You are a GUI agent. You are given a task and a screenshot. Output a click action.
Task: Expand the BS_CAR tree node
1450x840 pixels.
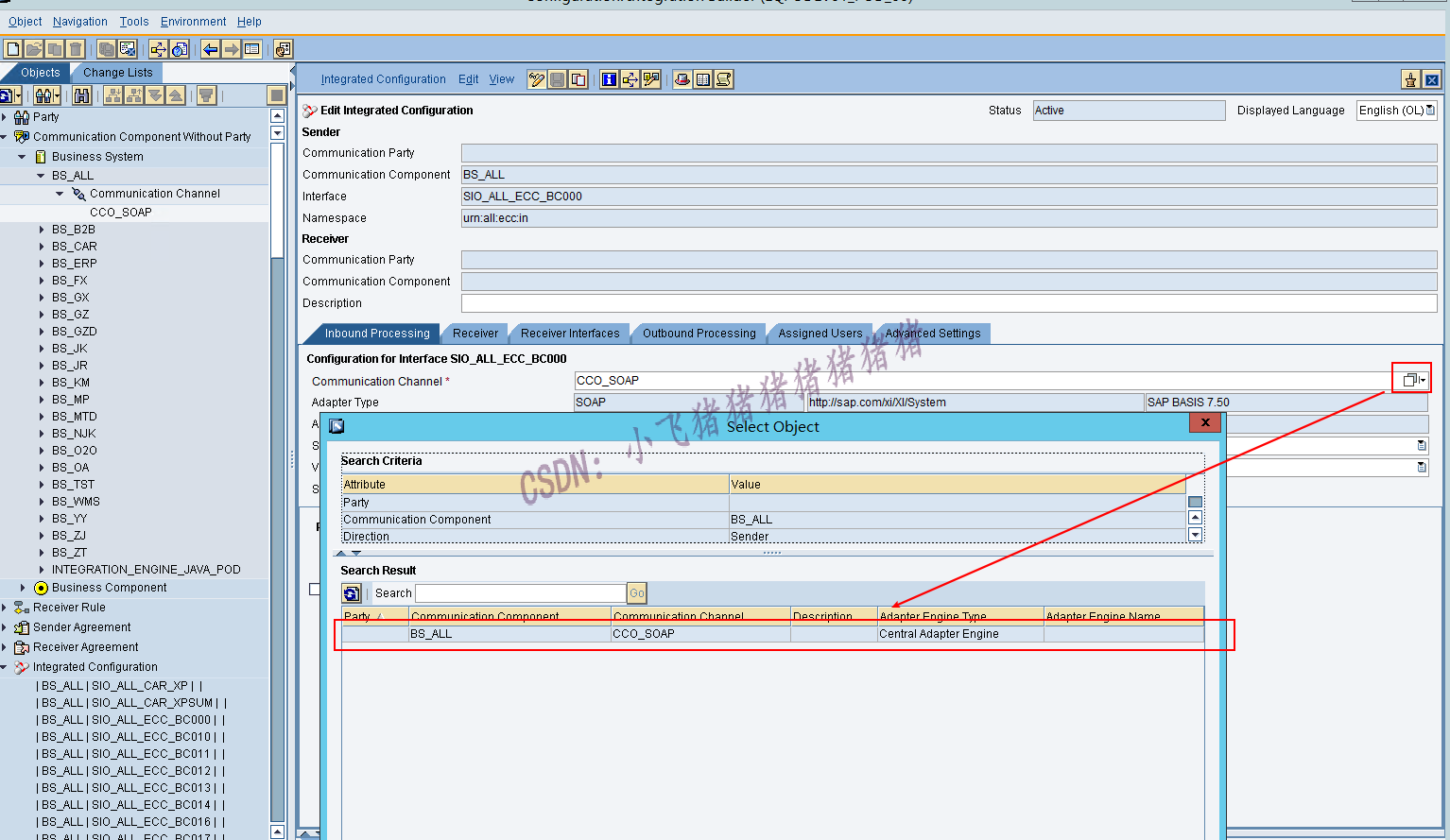click(43, 246)
